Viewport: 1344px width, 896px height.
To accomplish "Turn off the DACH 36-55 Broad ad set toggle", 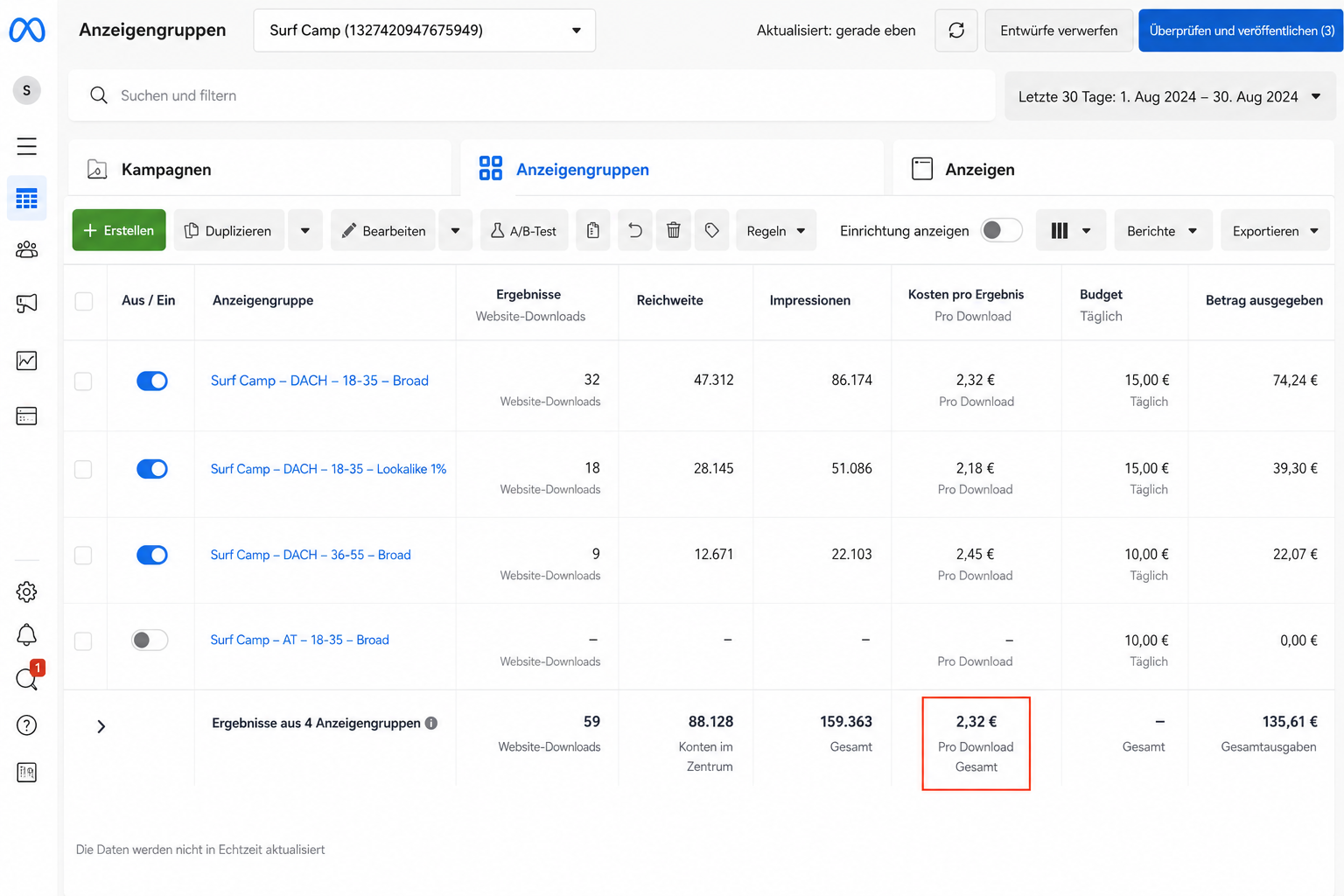I will (152, 555).
